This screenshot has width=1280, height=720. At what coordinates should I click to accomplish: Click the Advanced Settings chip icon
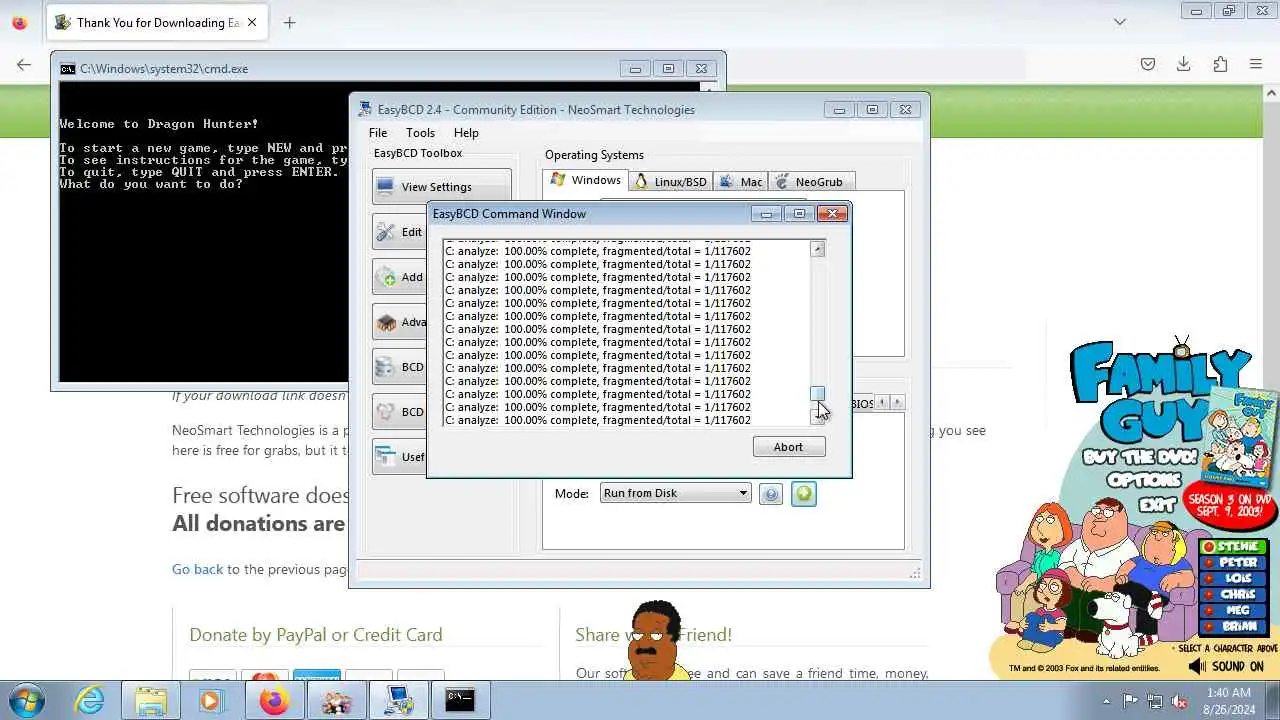coord(386,322)
